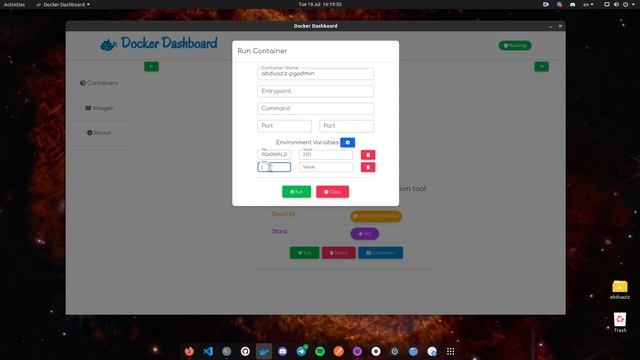
Task: Click the screen recording tray icon
Action: (546, 4)
